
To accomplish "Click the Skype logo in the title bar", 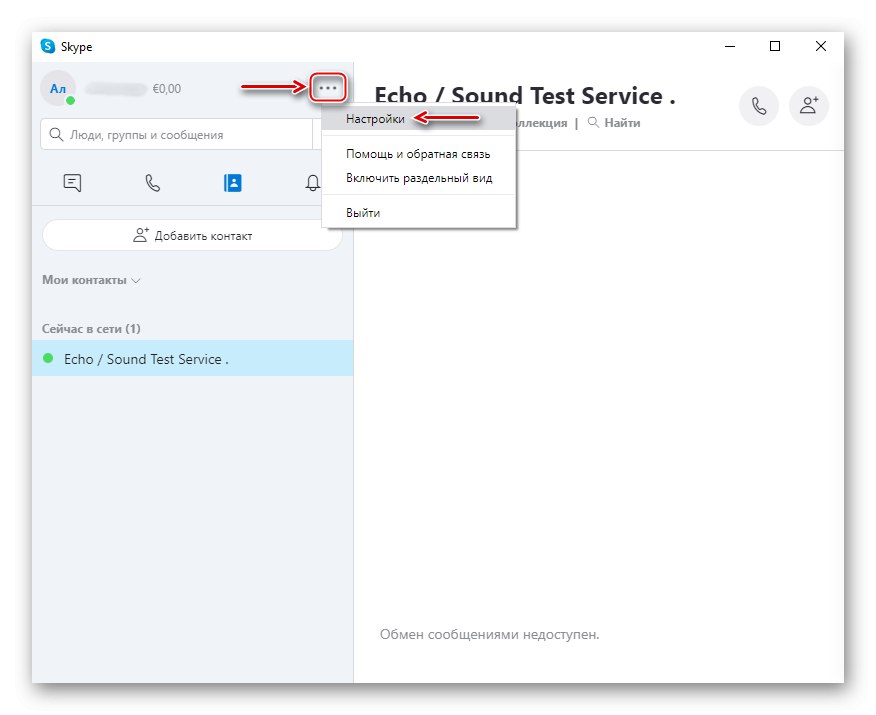I will pos(48,46).
